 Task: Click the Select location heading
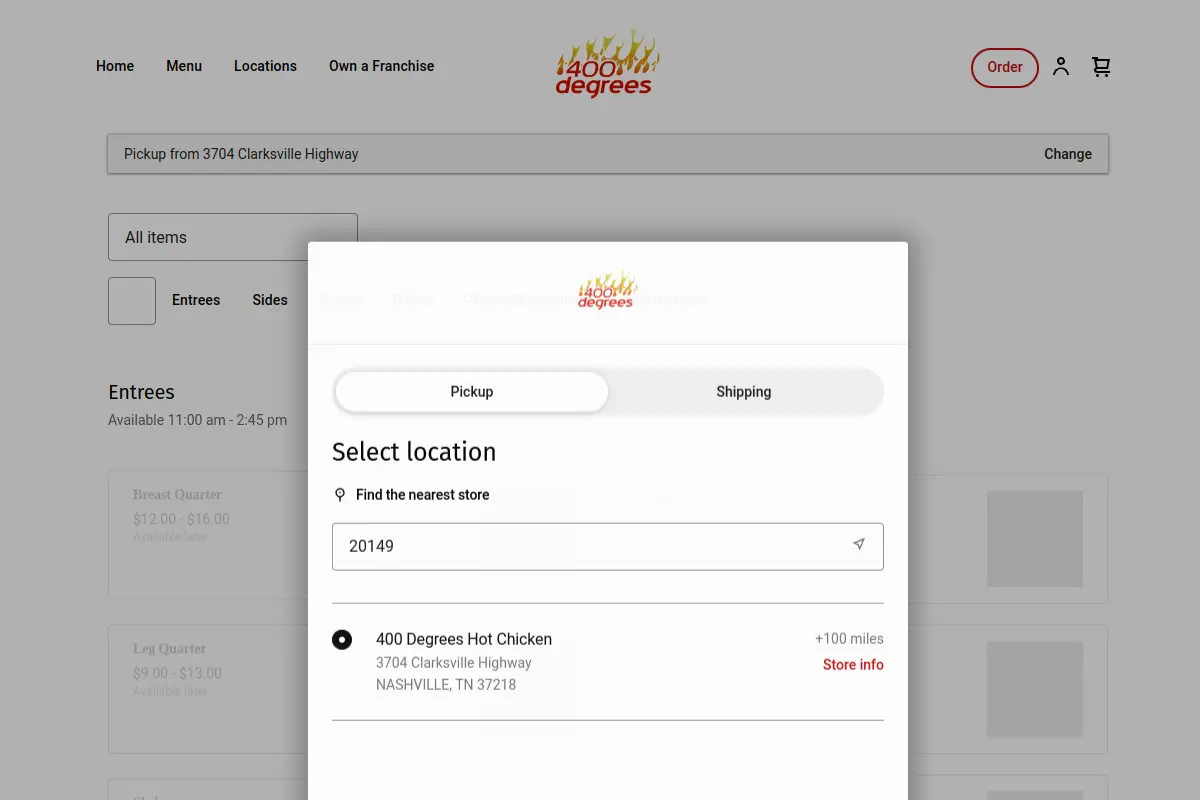[x=414, y=452]
